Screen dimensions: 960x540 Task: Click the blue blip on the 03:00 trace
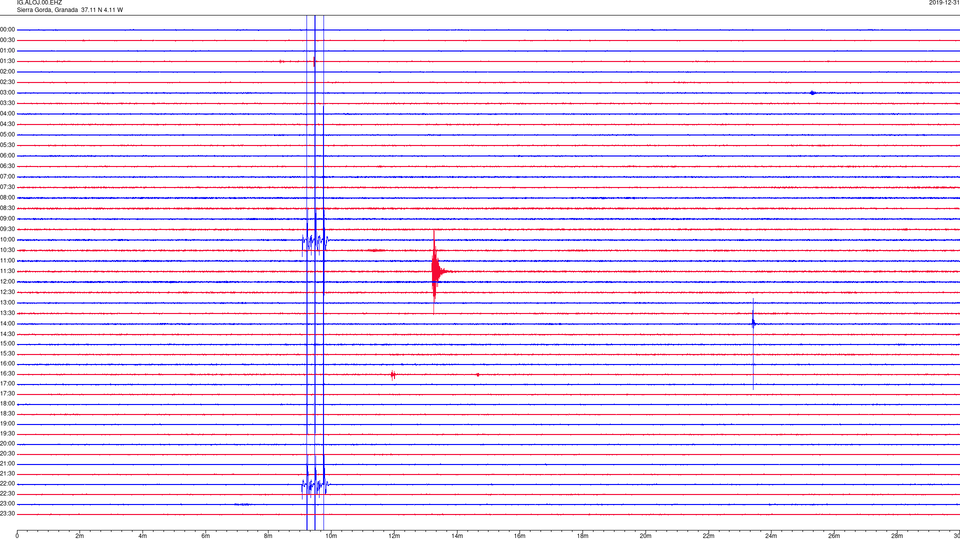tap(812, 93)
